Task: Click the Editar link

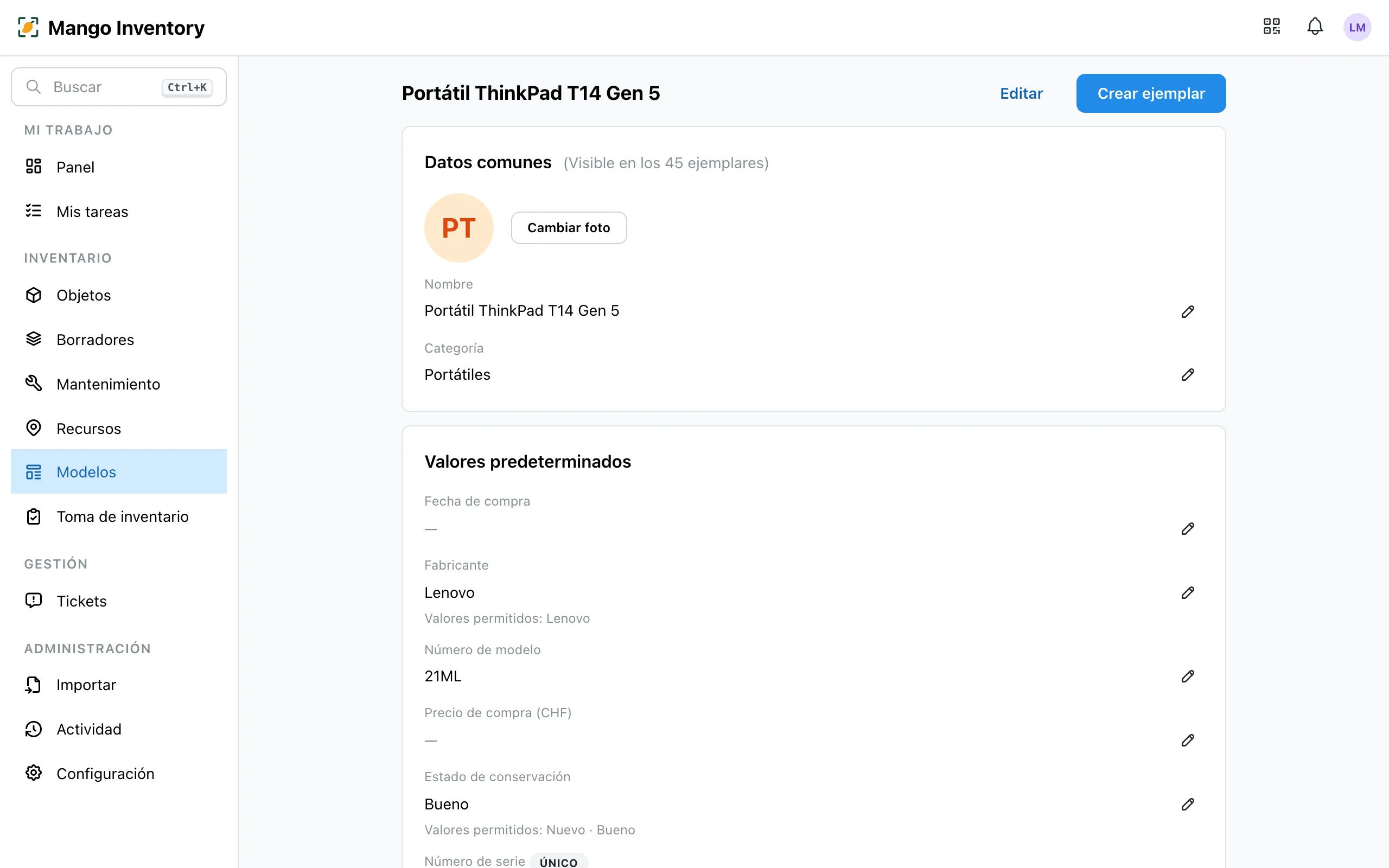Action: pos(1021,93)
